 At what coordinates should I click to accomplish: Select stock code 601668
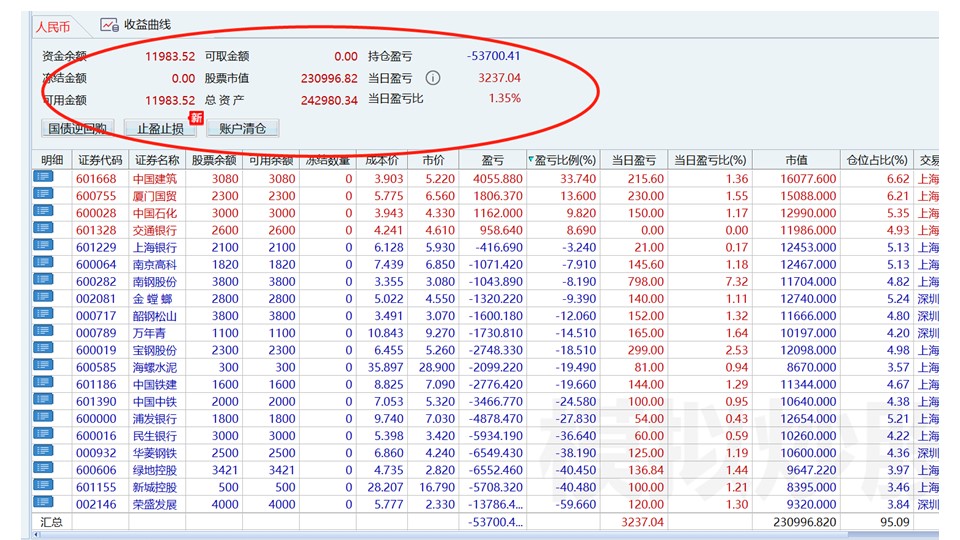96,179
